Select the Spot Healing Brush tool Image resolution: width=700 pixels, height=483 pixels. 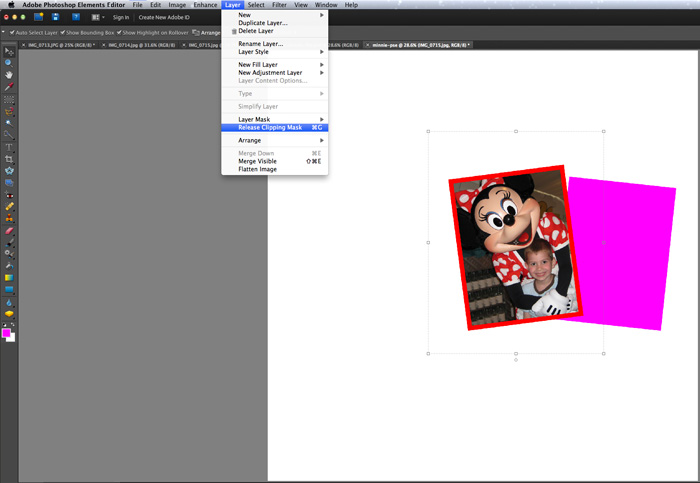tap(9, 206)
